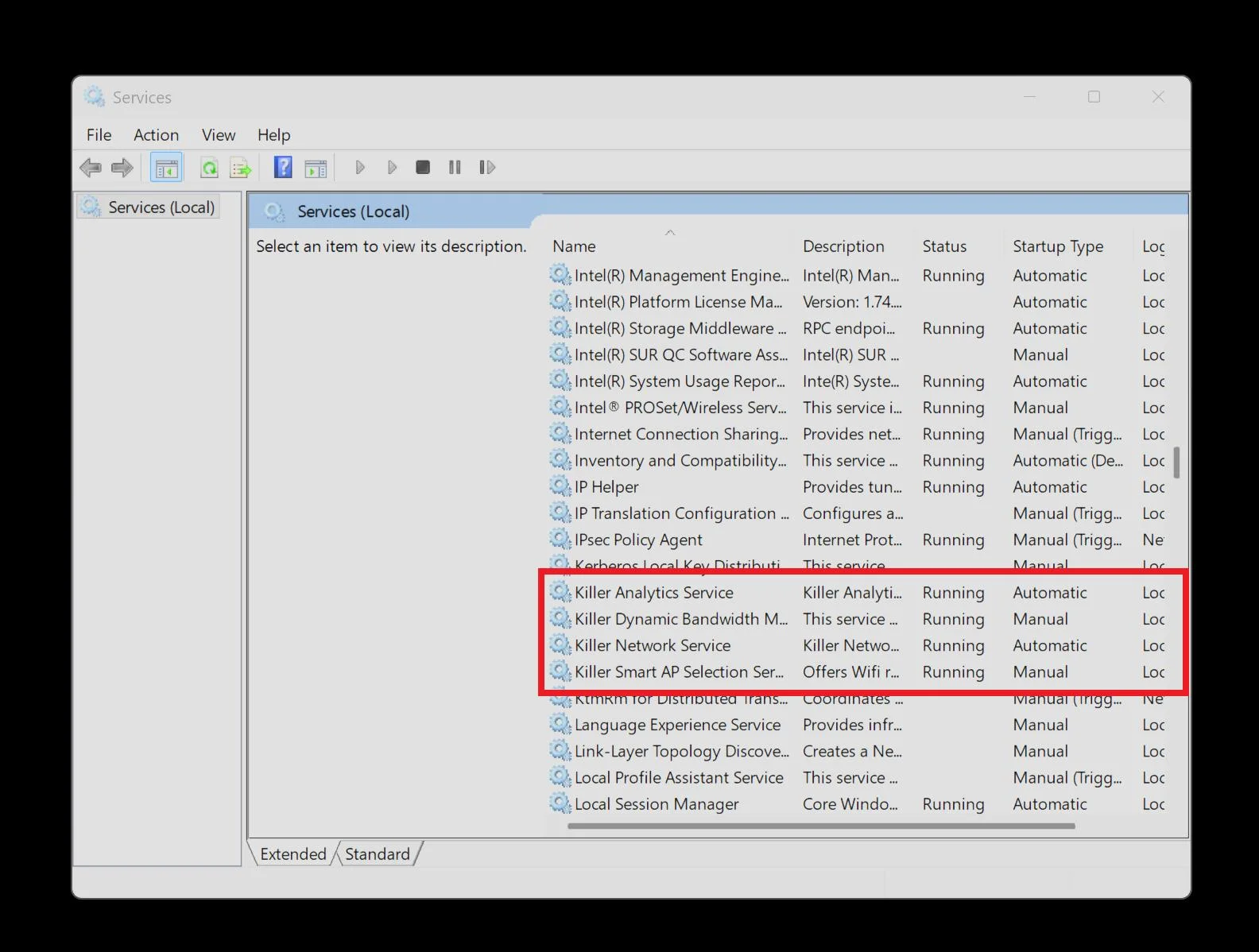This screenshot has width=1259, height=952.
Task: Open the Help menu
Action: [273, 135]
